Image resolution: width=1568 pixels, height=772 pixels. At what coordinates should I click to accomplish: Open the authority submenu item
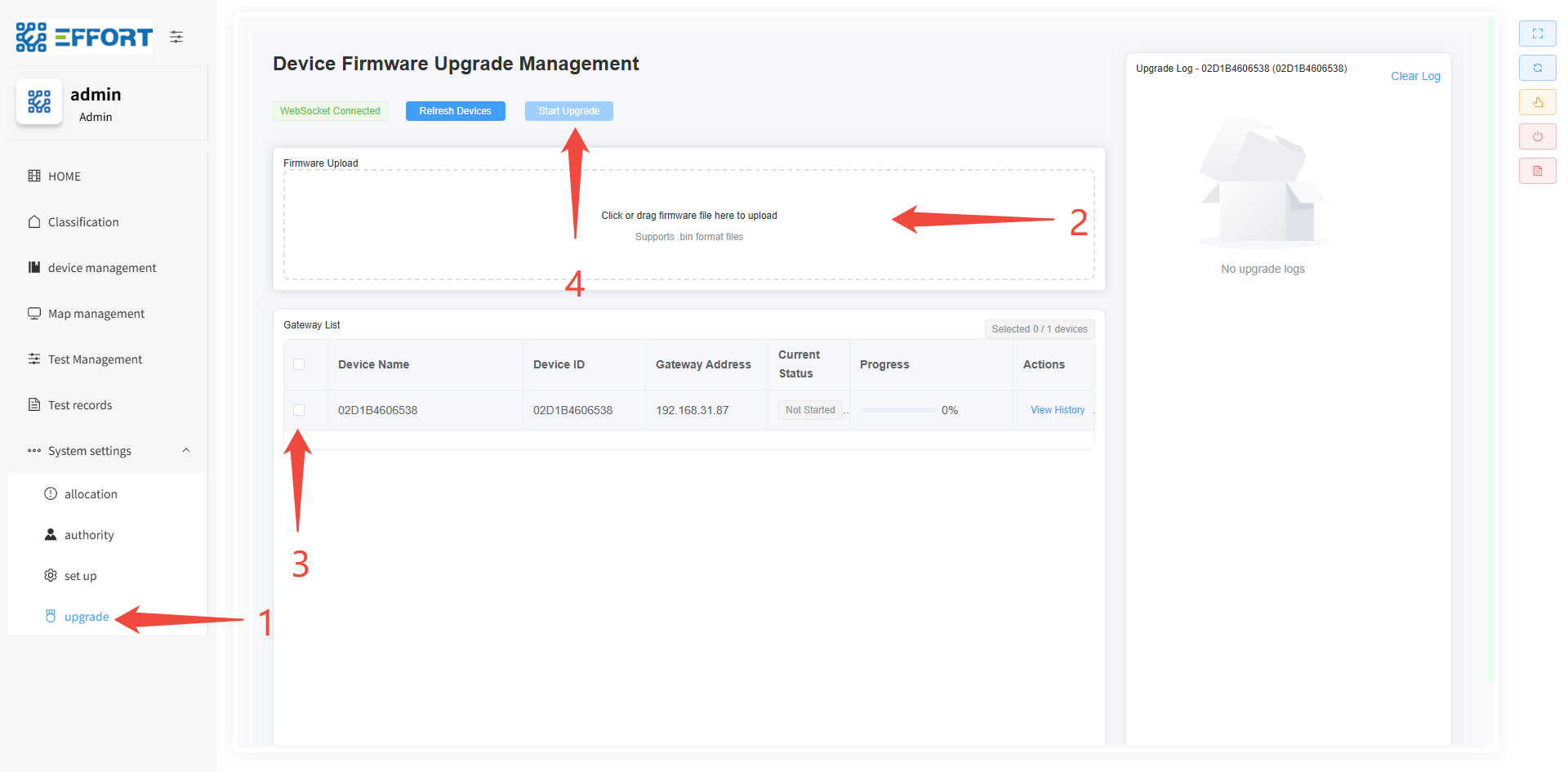pyautogui.click(x=89, y=535)
